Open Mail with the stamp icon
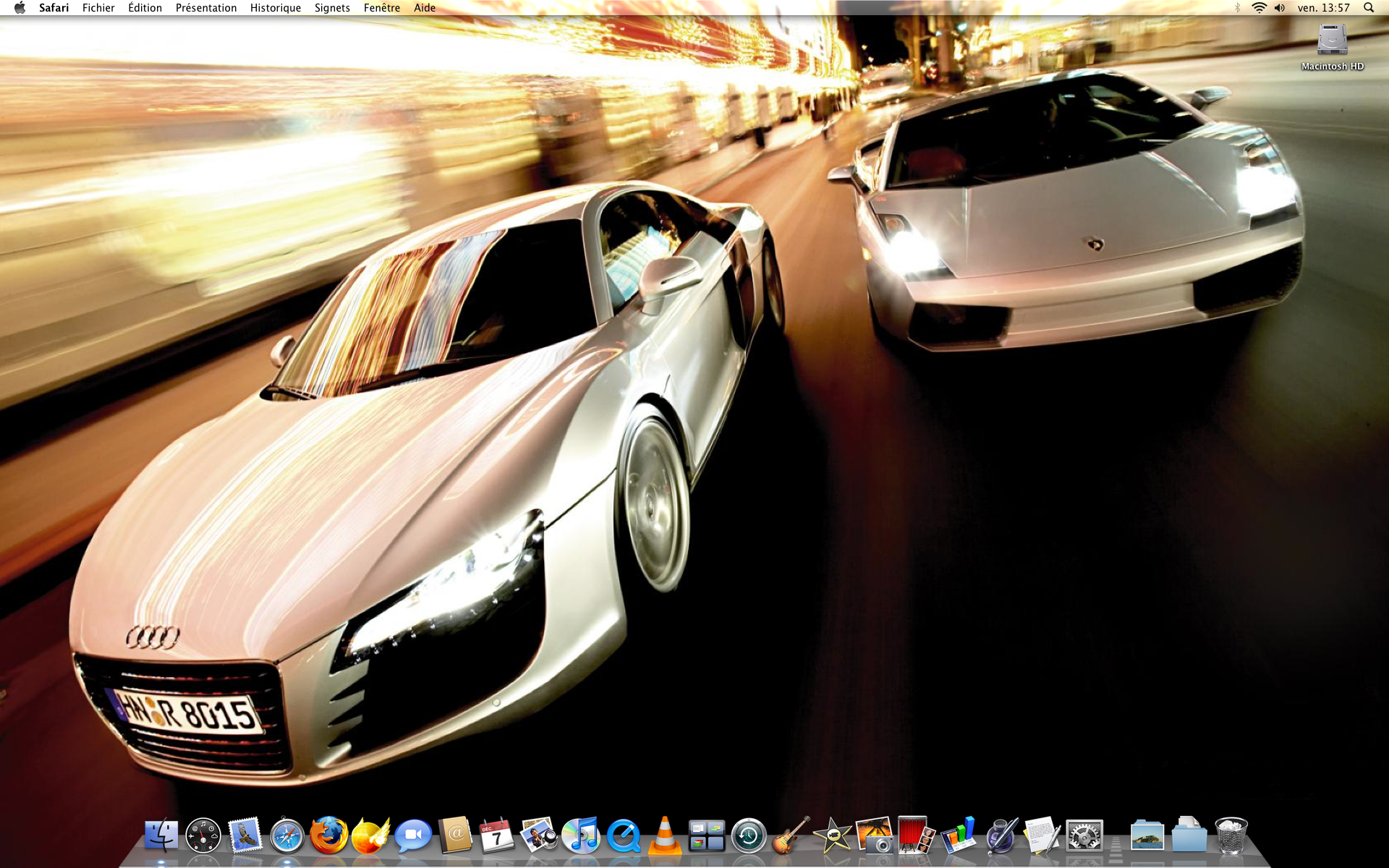1389x868 pixels. [245, 835]
